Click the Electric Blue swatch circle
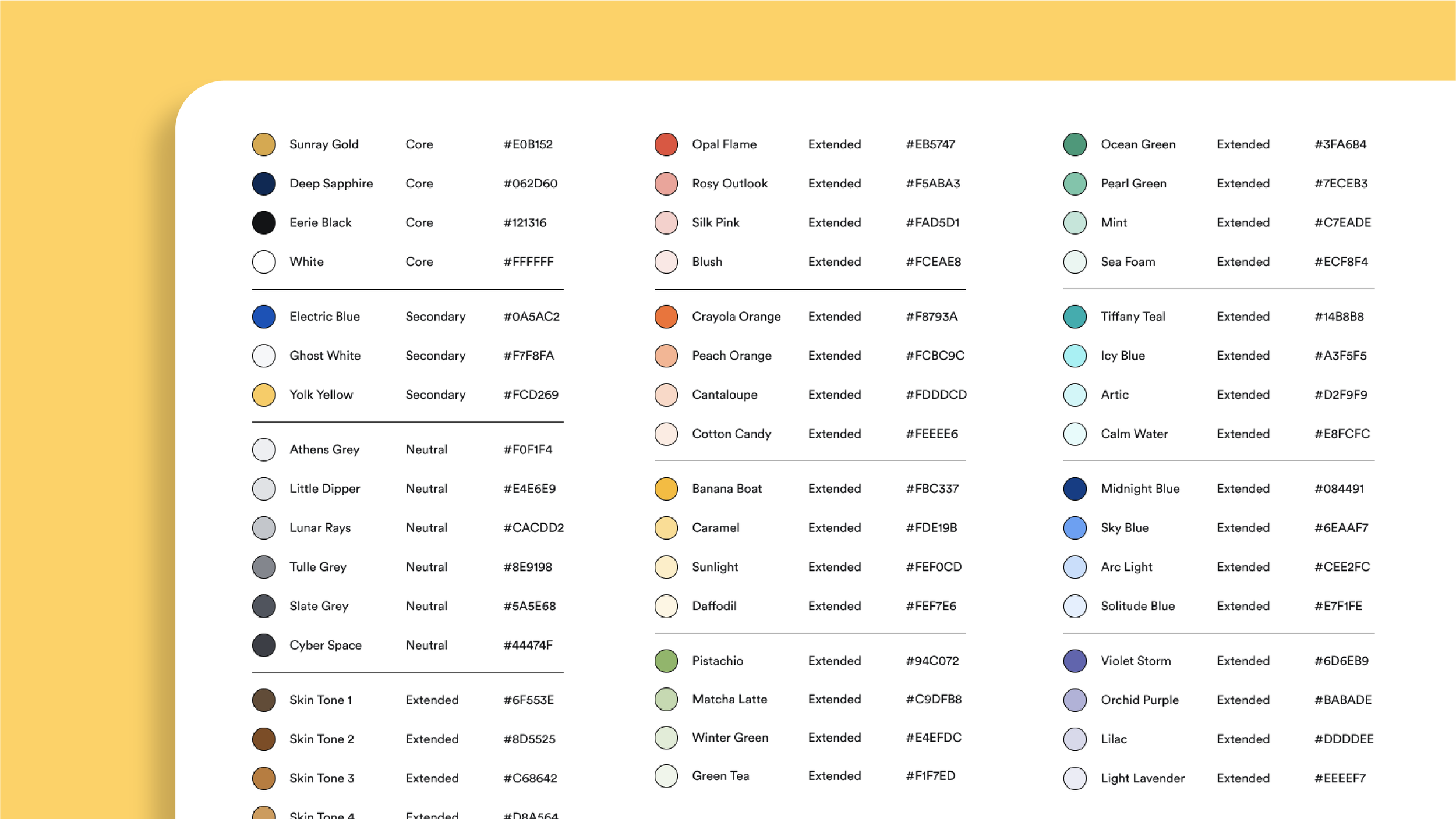This screenshot has height=819, width=1456. coord(263,317)
